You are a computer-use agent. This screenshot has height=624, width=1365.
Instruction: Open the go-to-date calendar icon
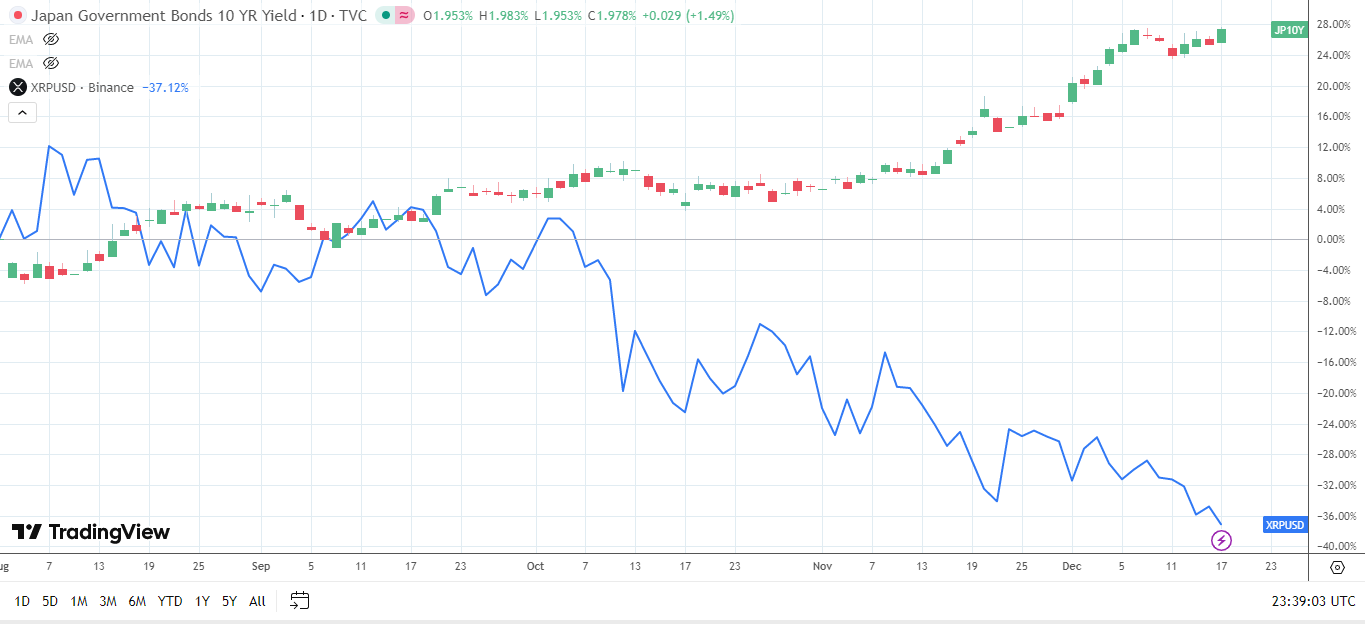(x=297, y=601)
